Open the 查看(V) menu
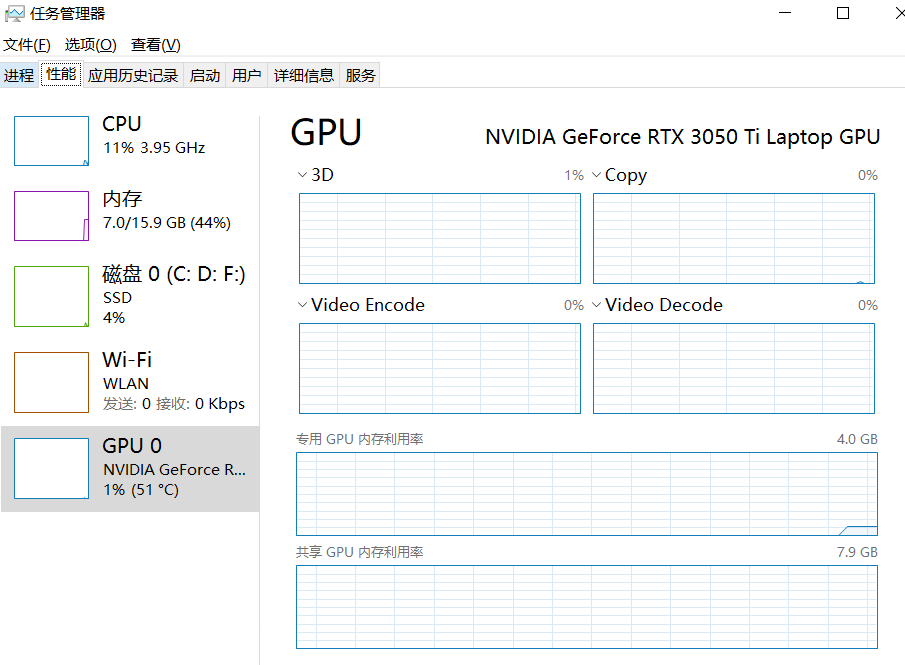This screenshot has width=905, height=665. (x=155, y=45)
